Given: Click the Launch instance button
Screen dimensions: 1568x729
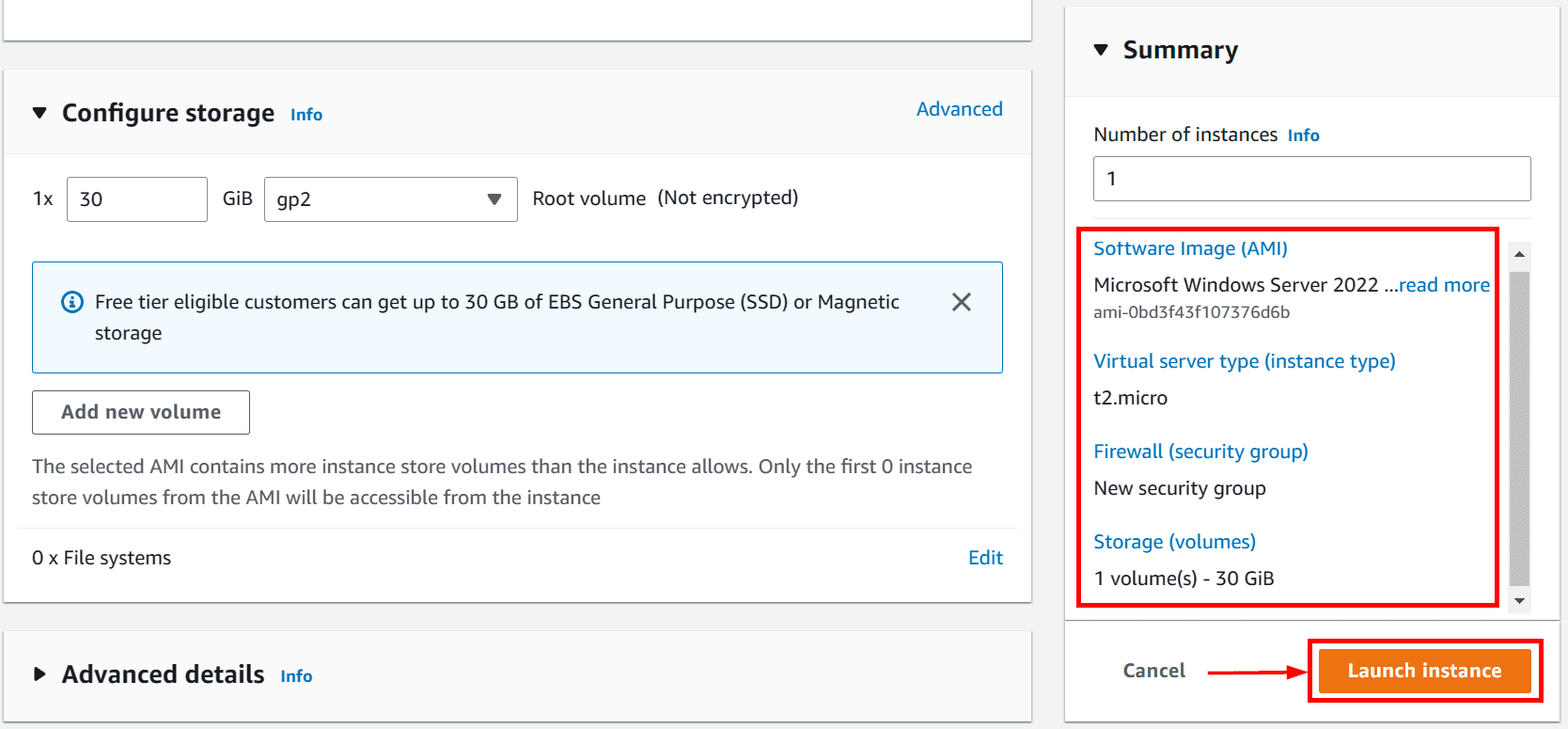Looking at the screenshot, I should [x=1423, y=671].
